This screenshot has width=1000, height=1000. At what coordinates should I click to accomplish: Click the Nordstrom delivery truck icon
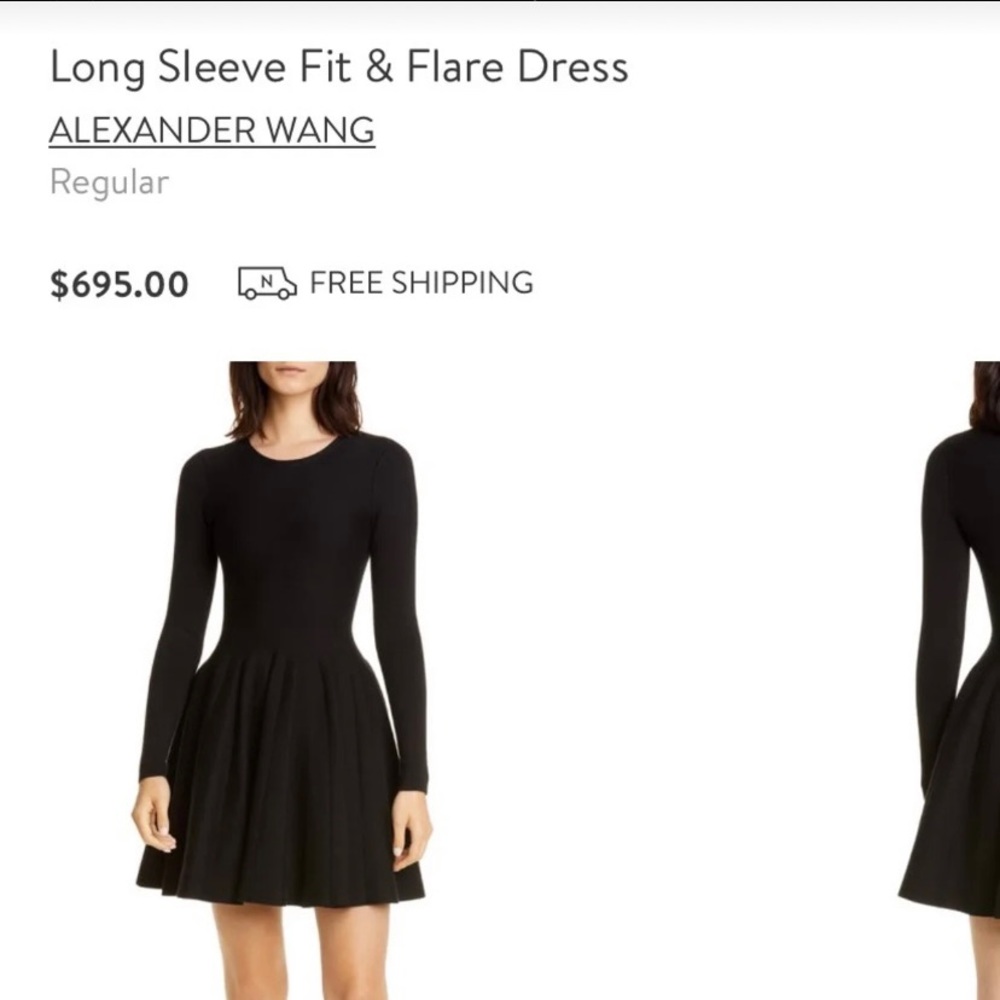[265, 284]
